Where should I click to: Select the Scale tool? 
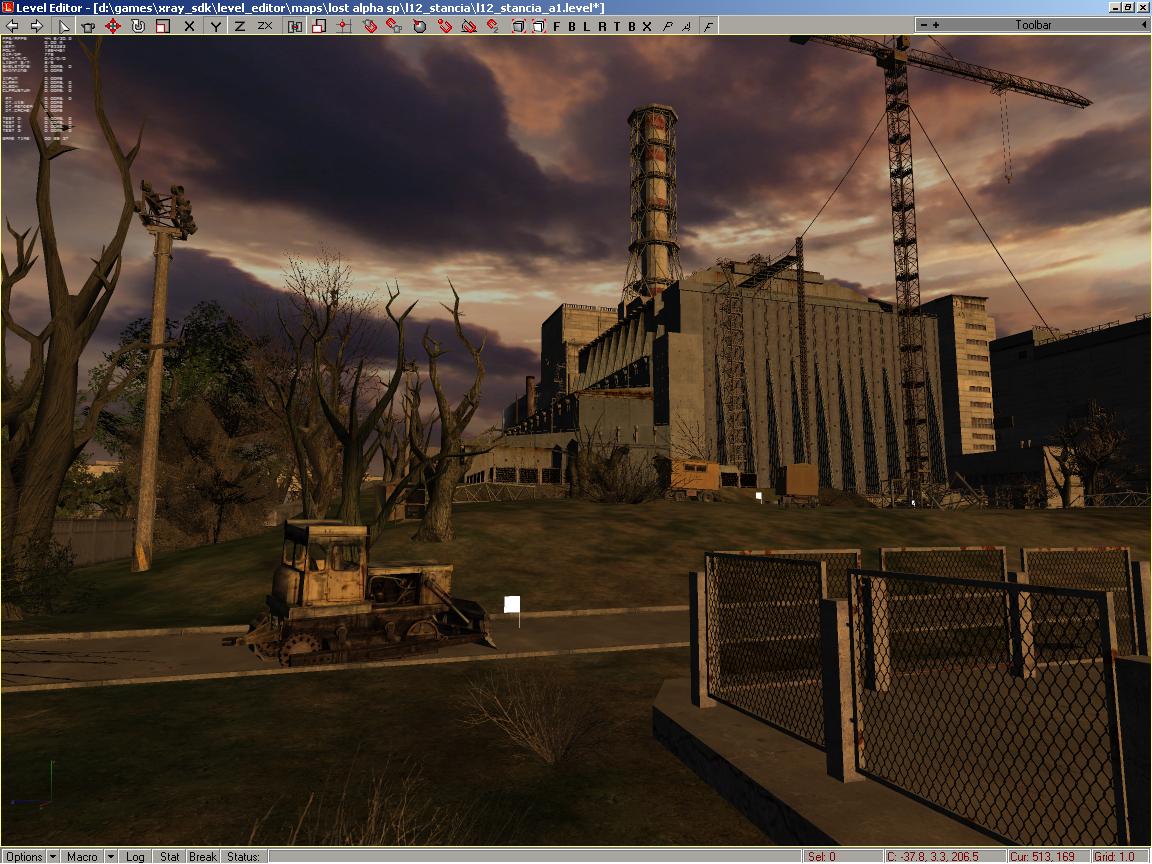coord(163,26)
